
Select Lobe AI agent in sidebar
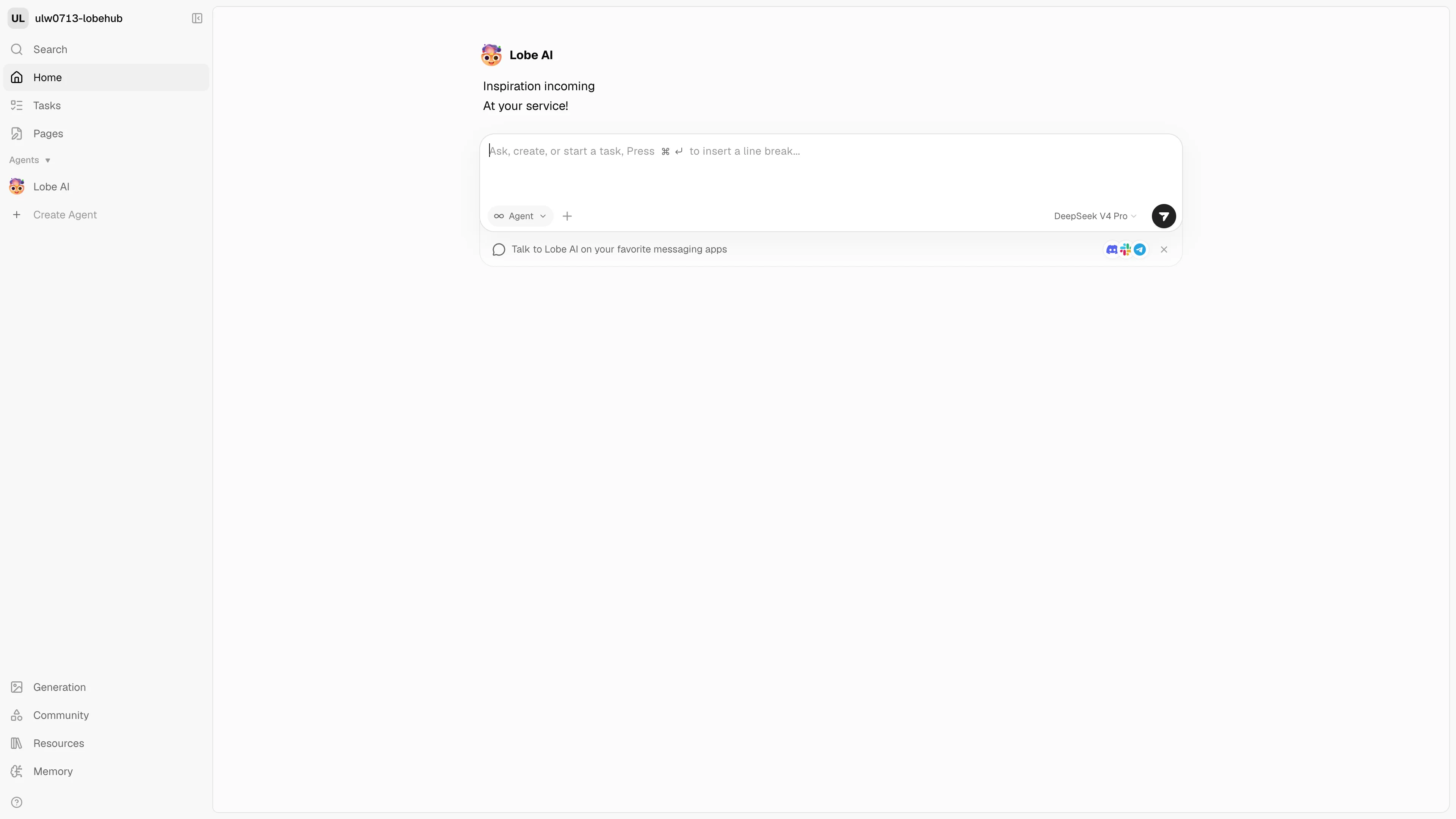coord(106,187)
